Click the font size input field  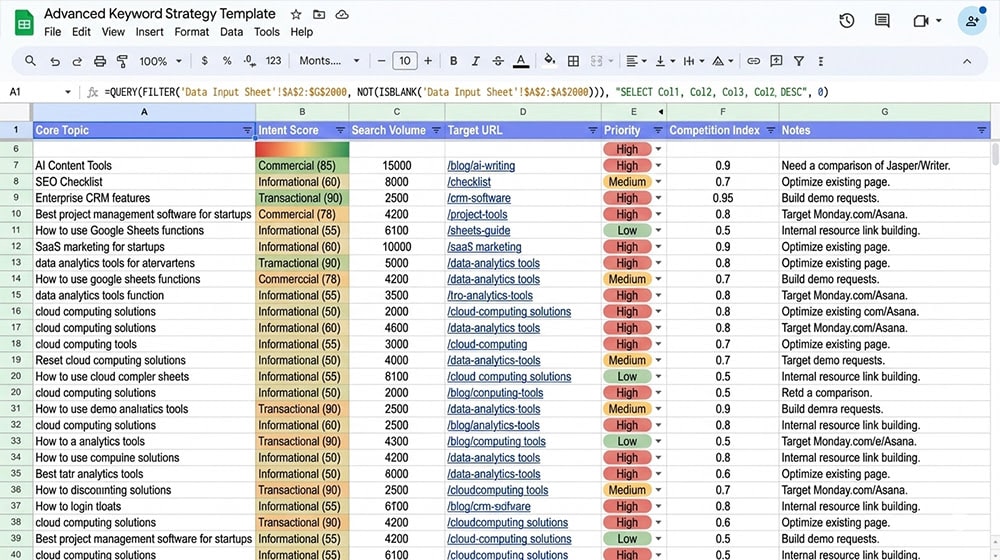point(404,61)
